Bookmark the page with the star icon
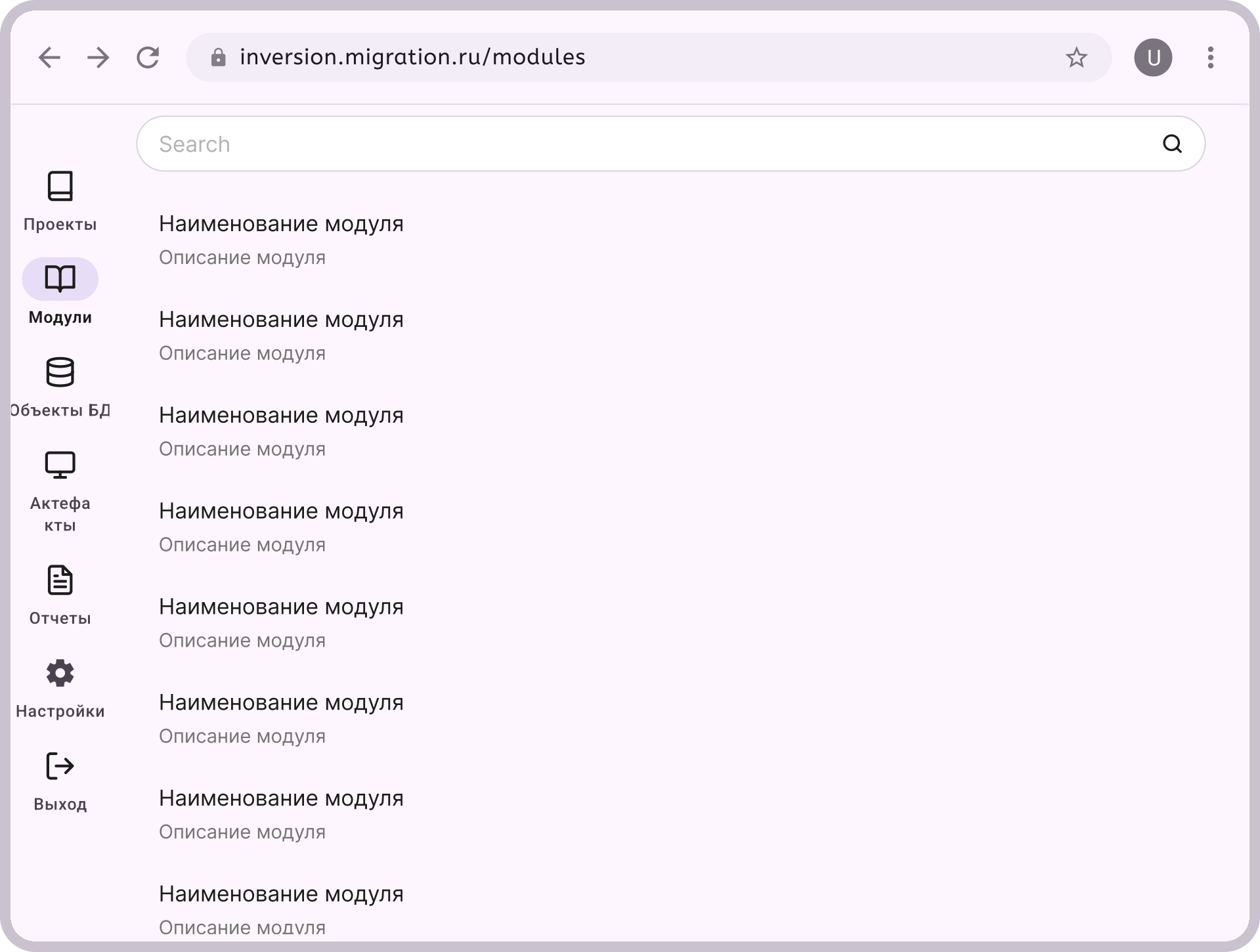 [x=1076, y=58]
